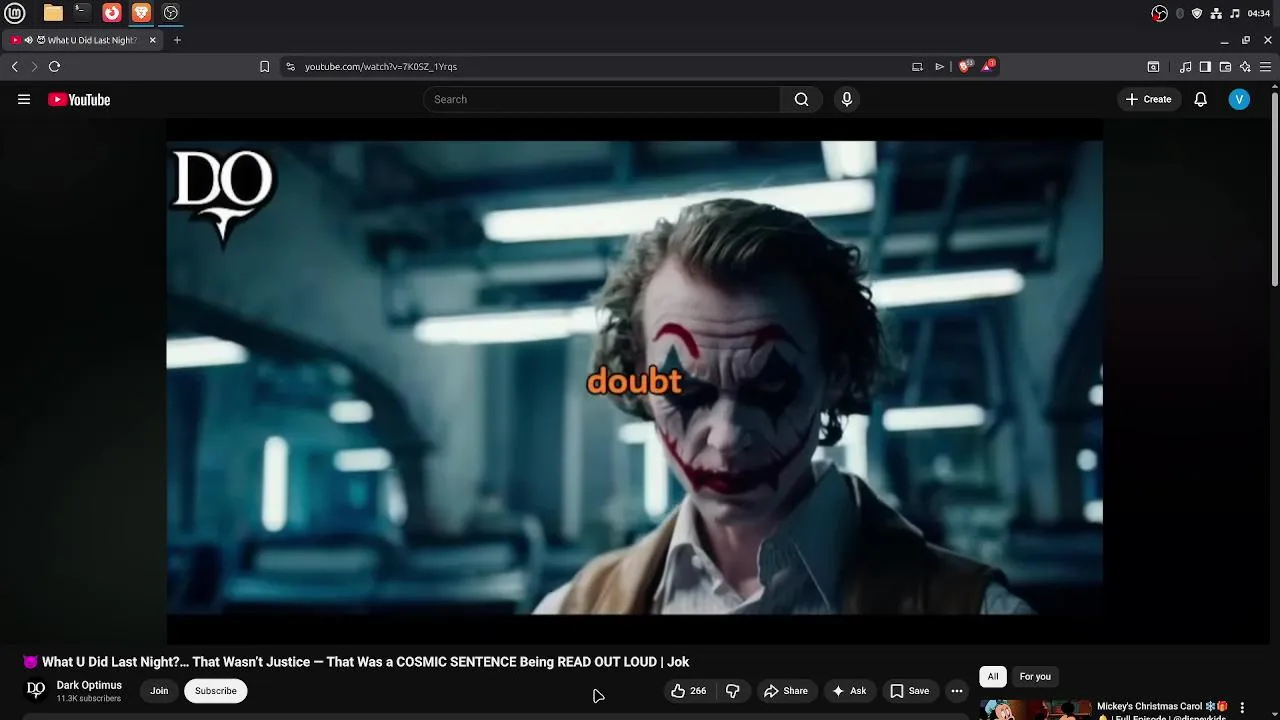Open the sound applet music note in the tray
The image size is (1280, 720).
pos(1235,13)
